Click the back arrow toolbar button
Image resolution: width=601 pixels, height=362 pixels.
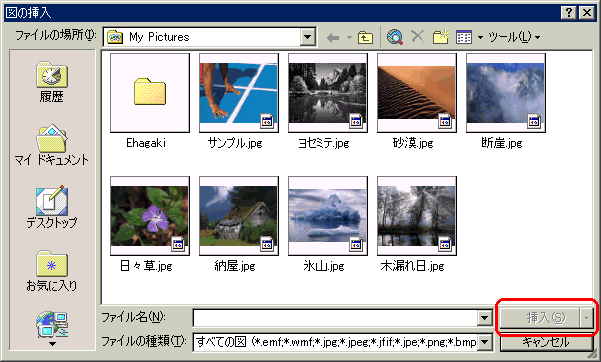click(333, 38)
